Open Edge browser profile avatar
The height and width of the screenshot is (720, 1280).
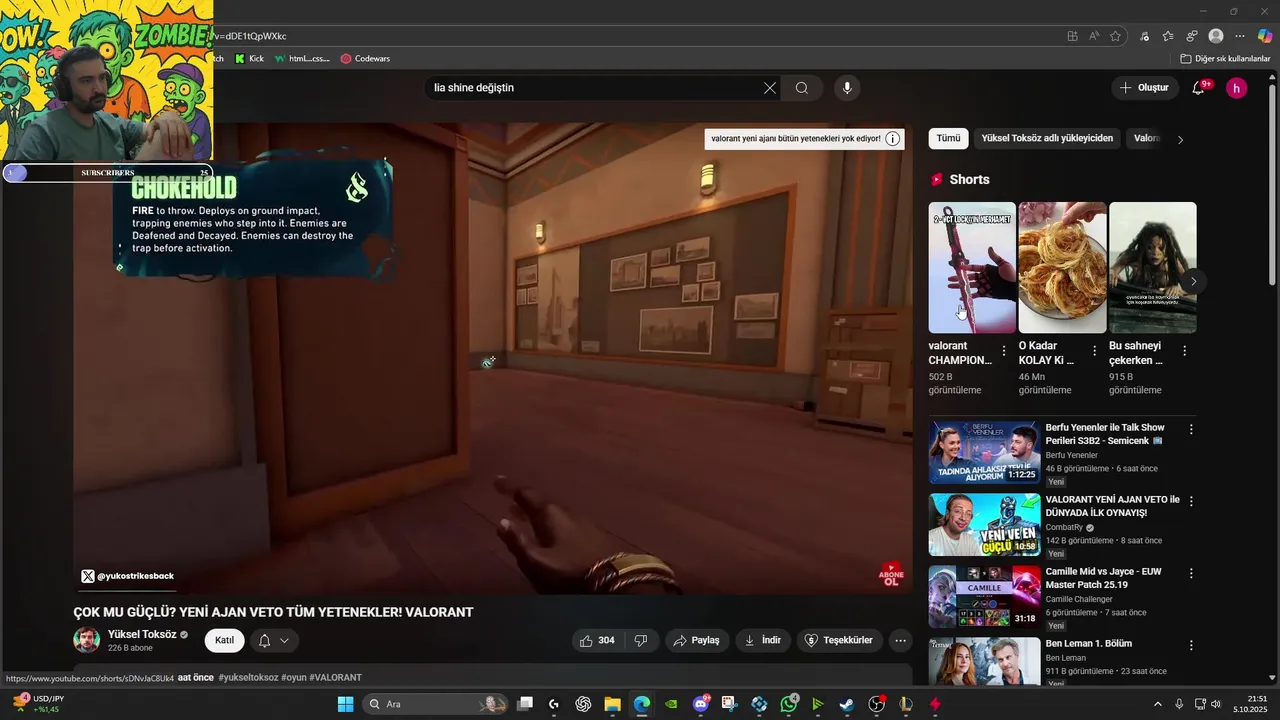point(1216,36)
